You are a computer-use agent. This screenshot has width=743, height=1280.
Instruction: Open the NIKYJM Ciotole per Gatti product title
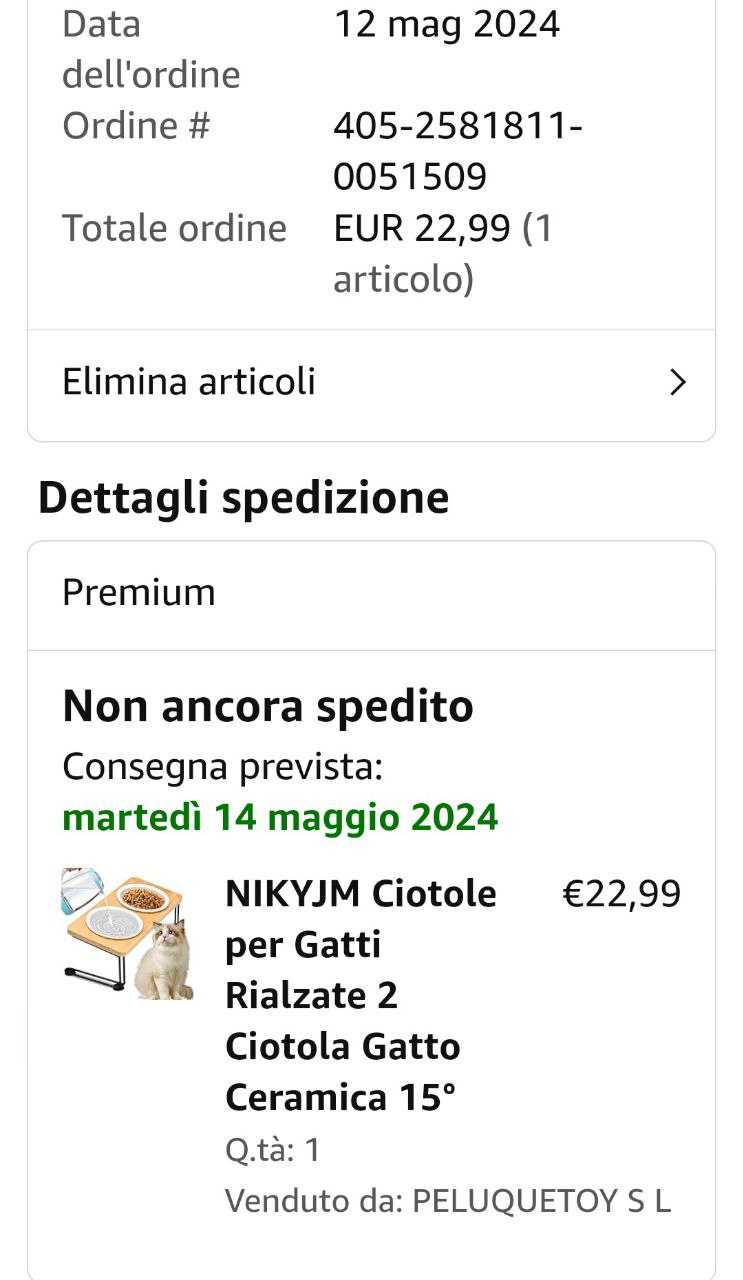click(361, 995)
